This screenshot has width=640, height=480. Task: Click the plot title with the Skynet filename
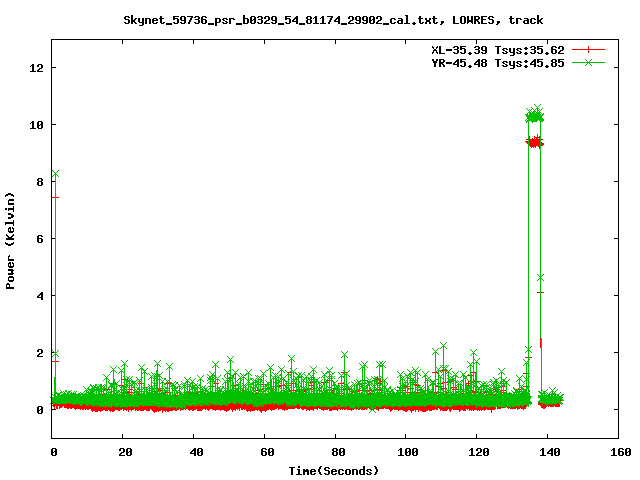pos(333,20)
